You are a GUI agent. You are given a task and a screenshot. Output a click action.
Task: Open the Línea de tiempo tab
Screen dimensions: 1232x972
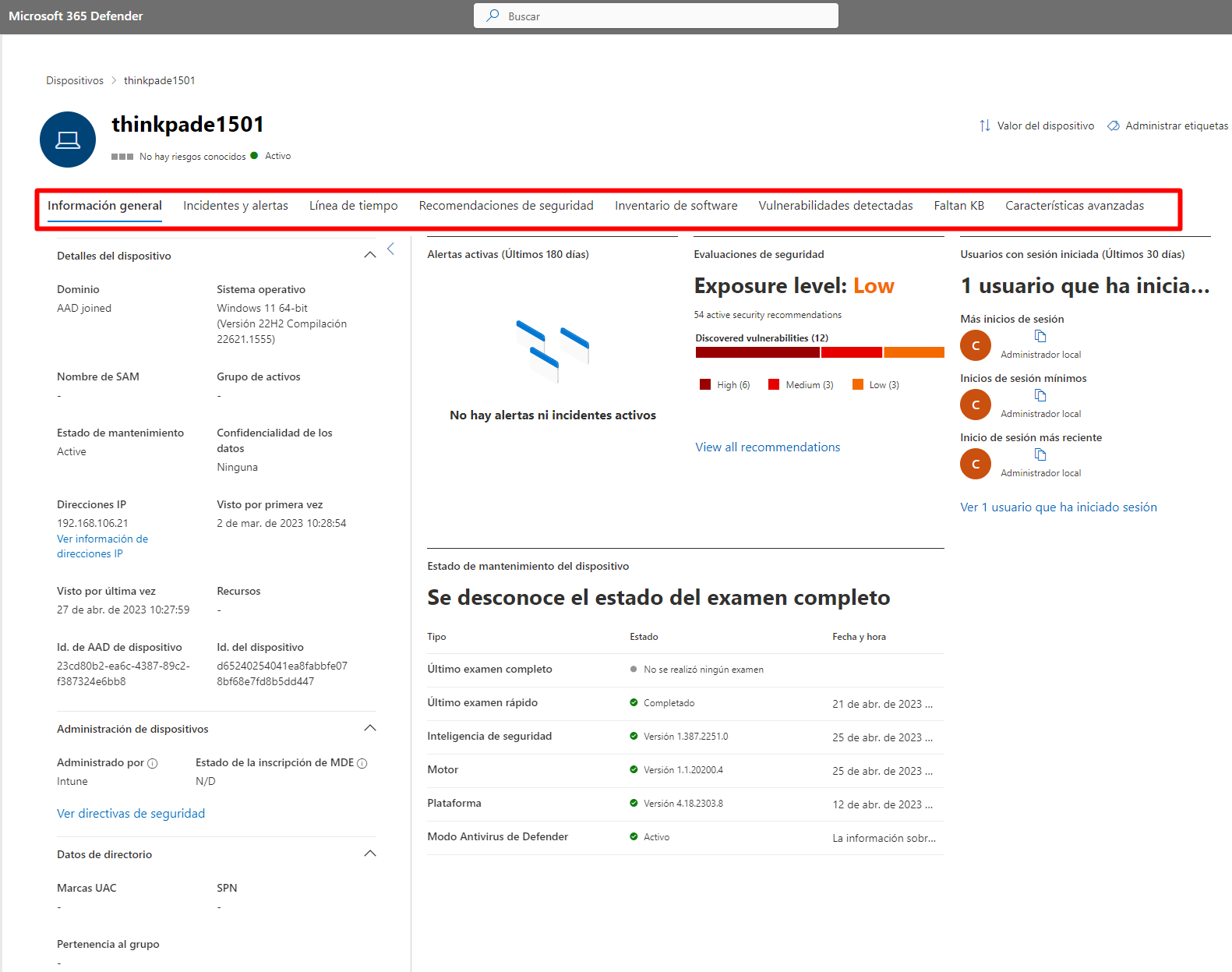tap(353, 206)
